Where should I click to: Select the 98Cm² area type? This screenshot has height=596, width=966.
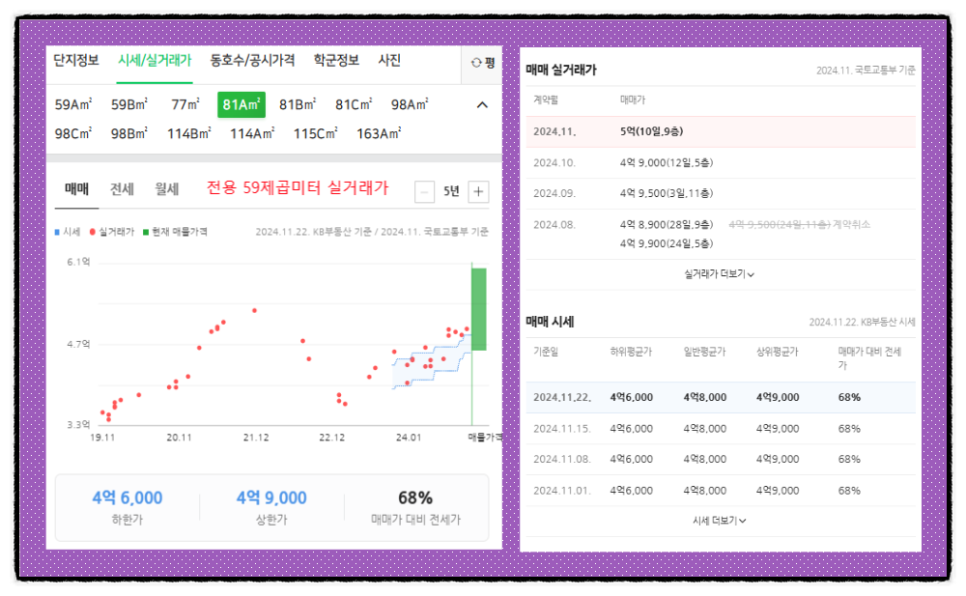[73, 133]
